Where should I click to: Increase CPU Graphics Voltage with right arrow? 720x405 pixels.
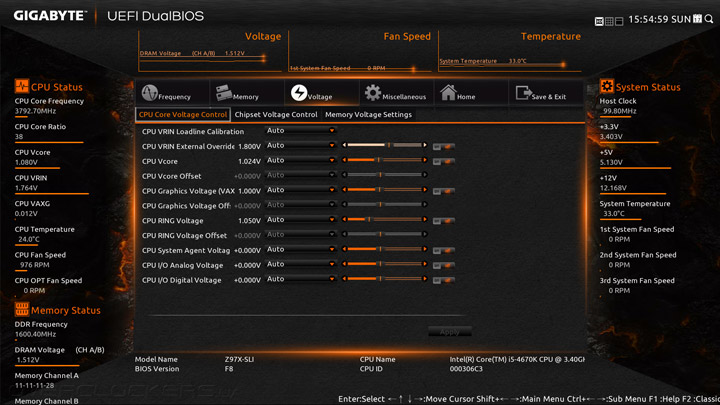coord(425,190)
